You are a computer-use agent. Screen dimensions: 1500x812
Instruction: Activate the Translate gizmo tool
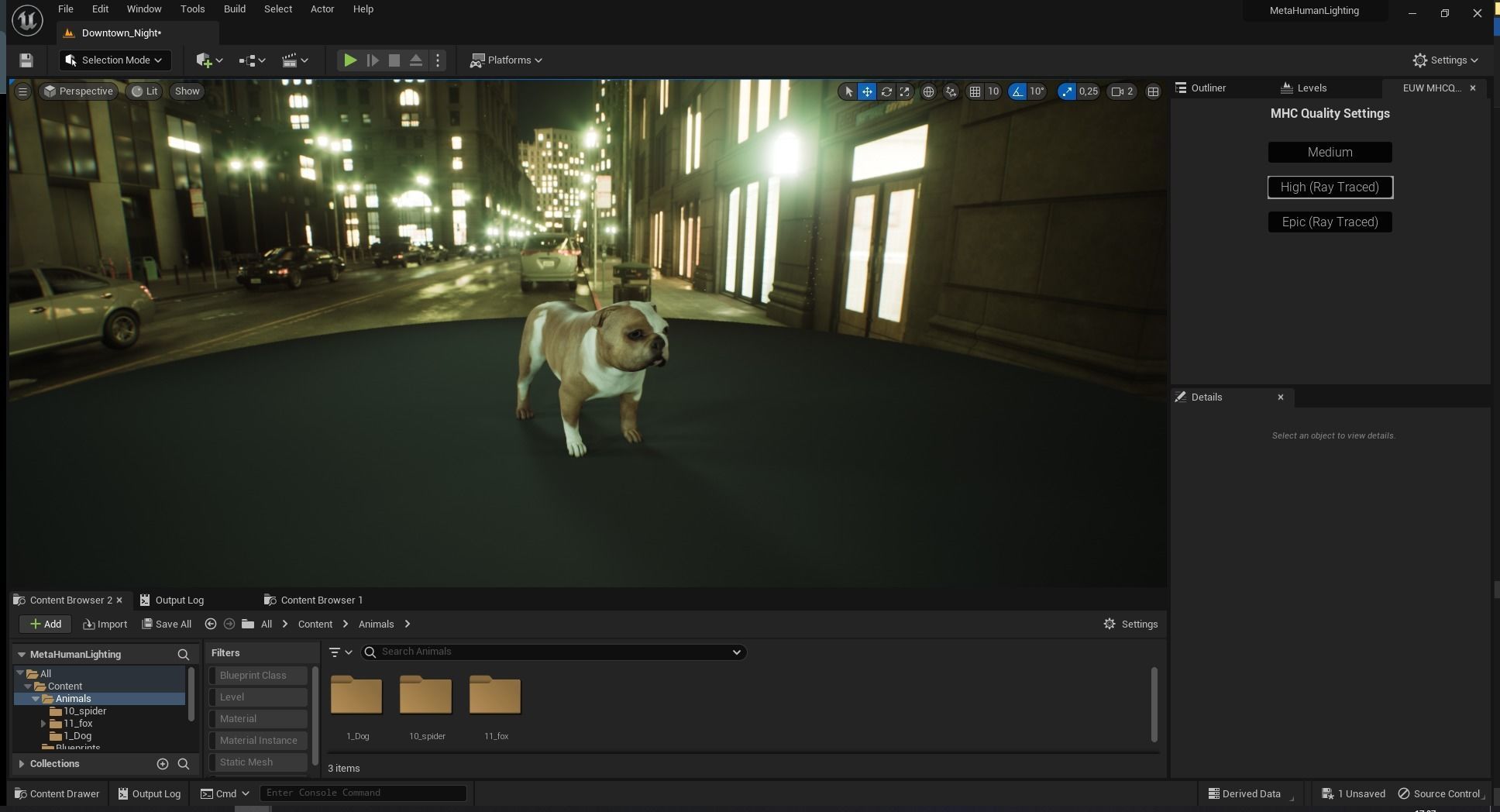pyautogui.click(x=867, y=91)
